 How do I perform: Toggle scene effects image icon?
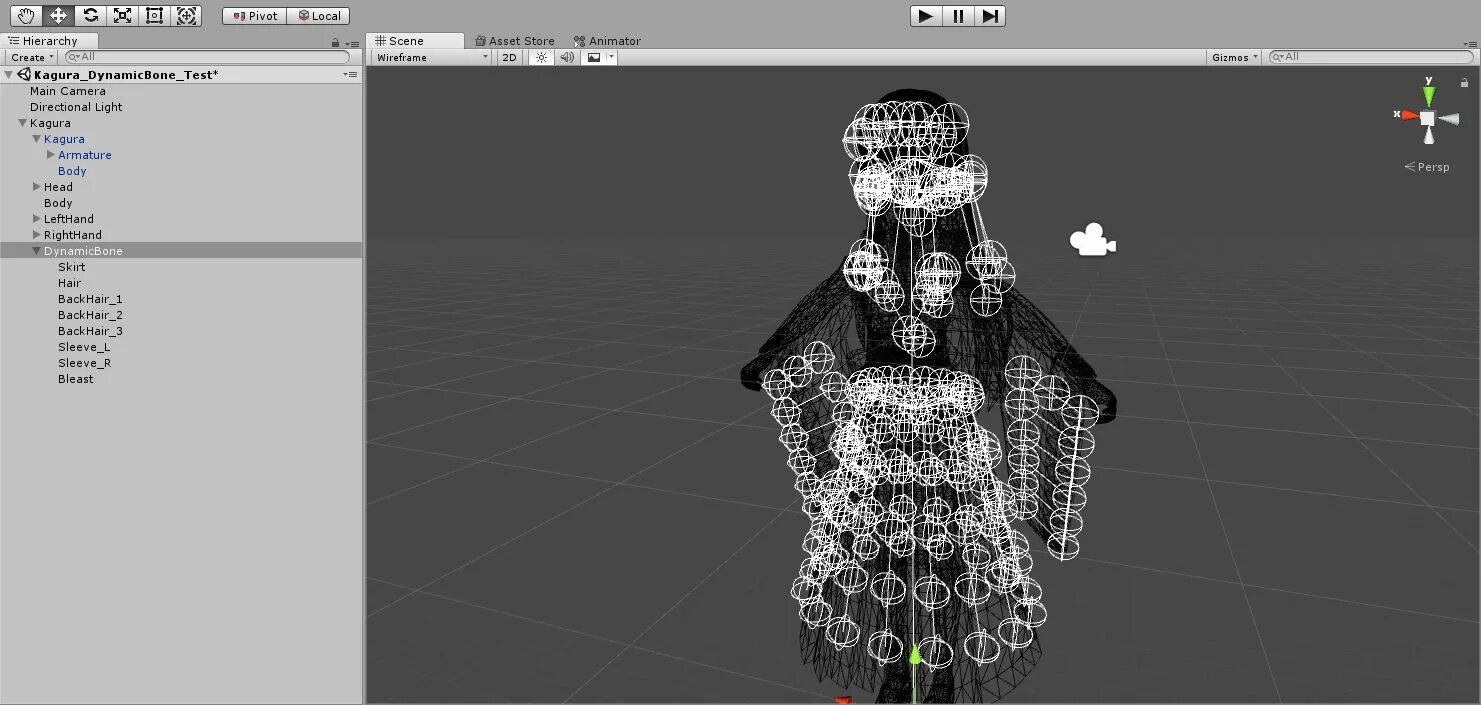594,57
